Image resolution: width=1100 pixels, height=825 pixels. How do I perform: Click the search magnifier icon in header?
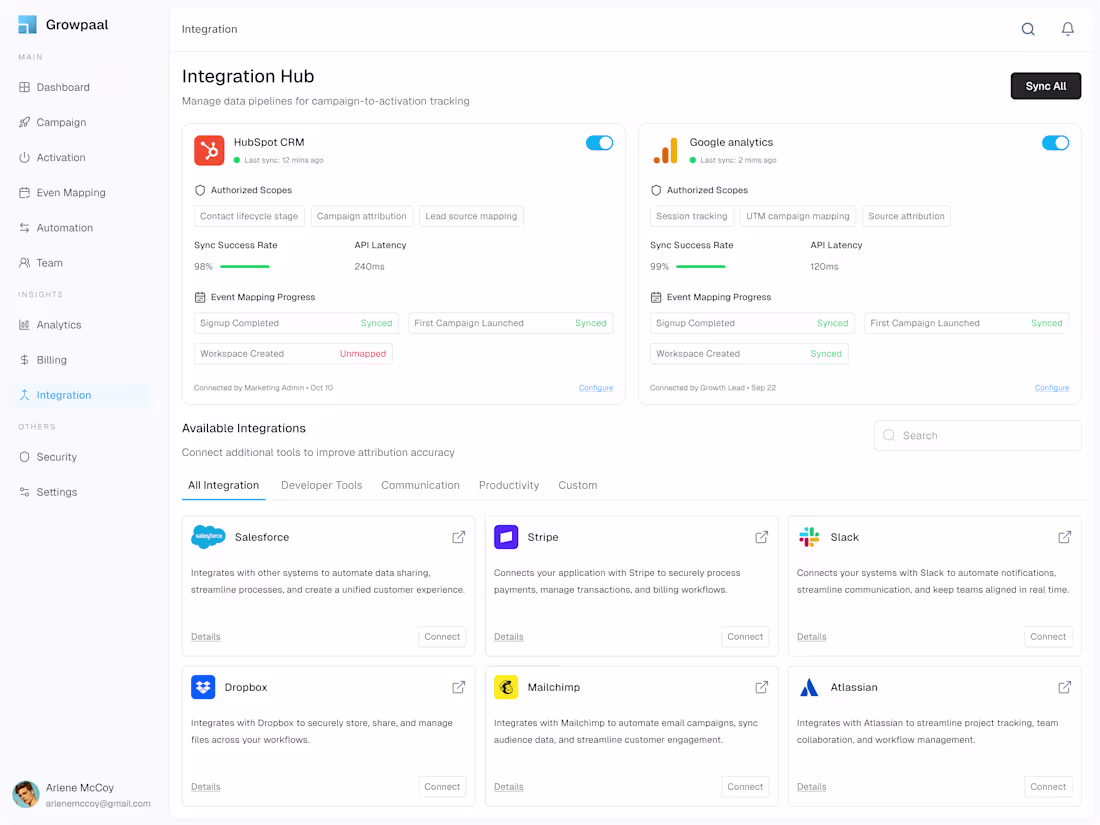pyautogui.click(x=1028, y=29)
